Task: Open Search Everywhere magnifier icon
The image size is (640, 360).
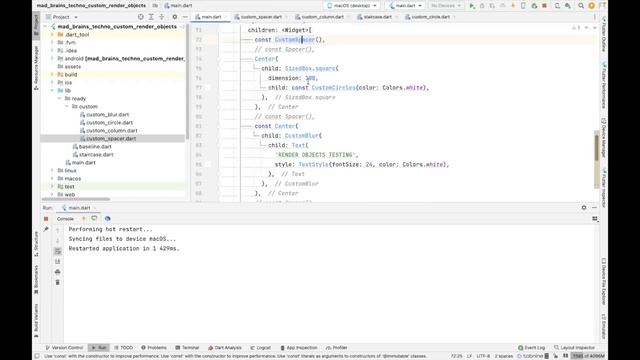Action: (581, 6)
